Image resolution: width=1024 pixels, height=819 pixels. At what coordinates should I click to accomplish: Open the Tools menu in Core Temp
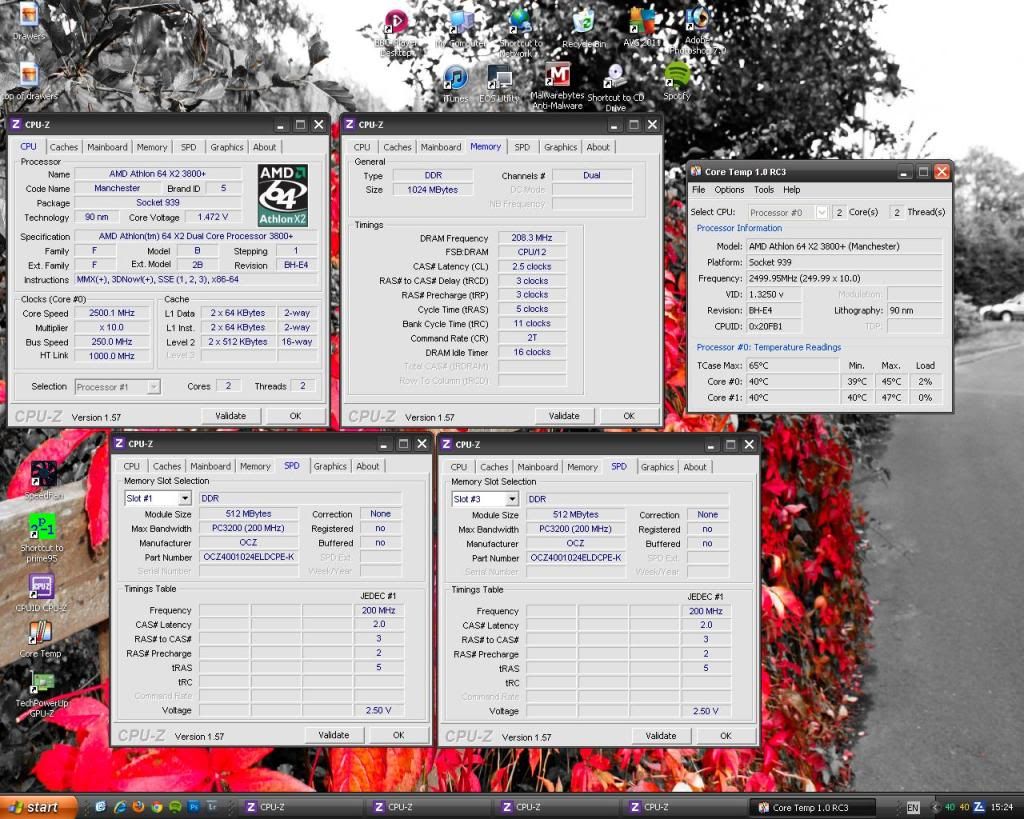click(764, 189)
